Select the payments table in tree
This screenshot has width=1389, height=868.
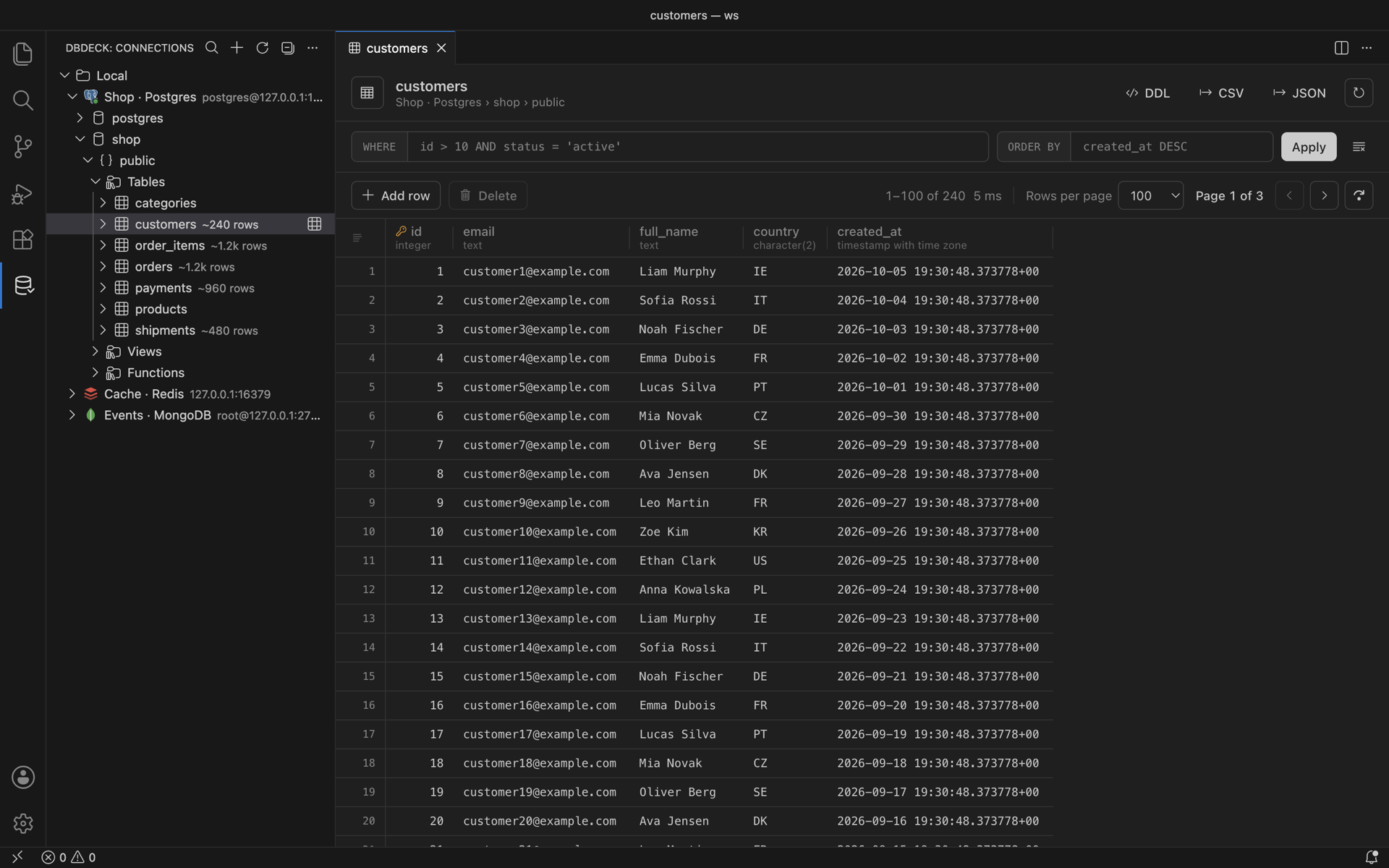[190, 288]
